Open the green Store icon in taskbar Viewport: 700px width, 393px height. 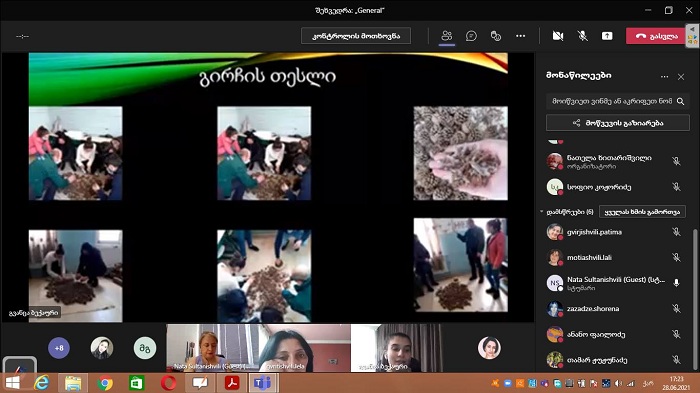pos(137,383)
